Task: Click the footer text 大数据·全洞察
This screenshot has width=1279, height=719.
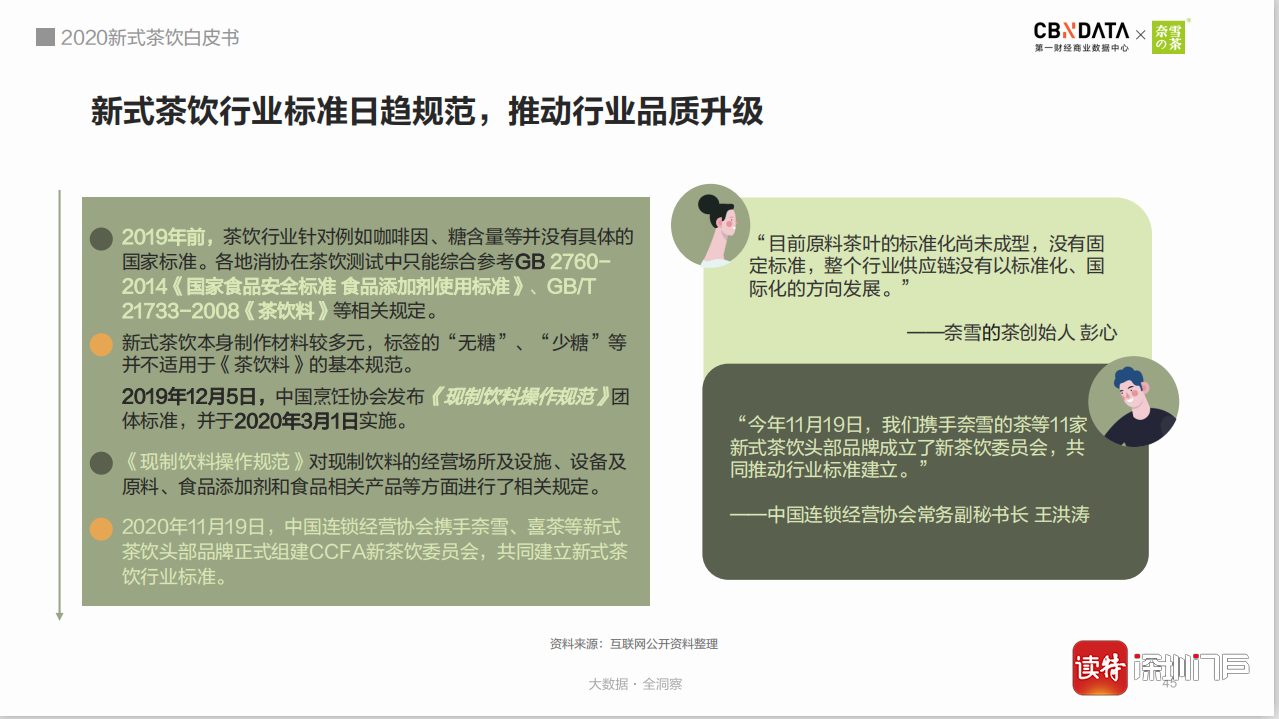Action: (635, 684)
